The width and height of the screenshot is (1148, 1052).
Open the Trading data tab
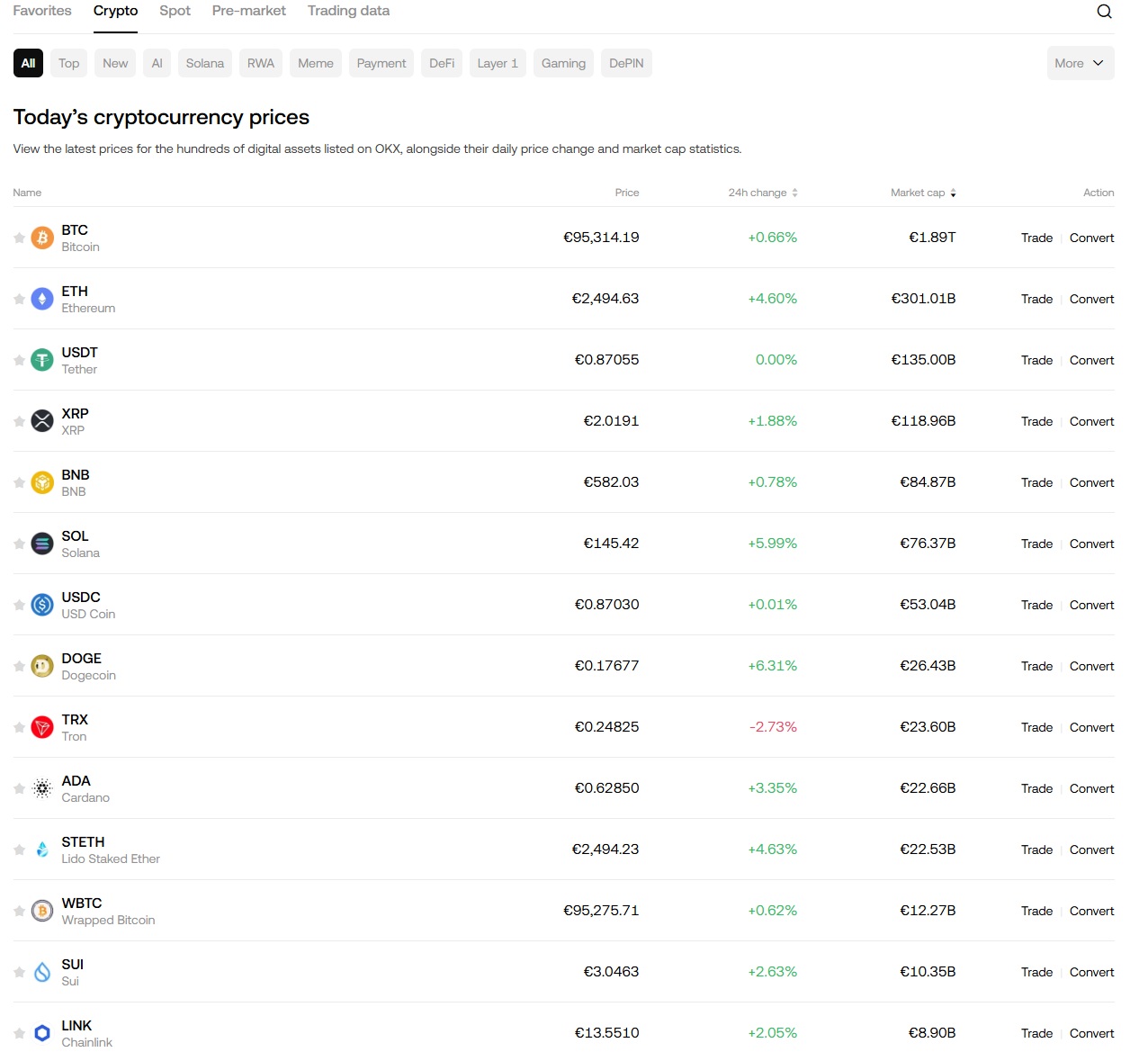point(348,11)
